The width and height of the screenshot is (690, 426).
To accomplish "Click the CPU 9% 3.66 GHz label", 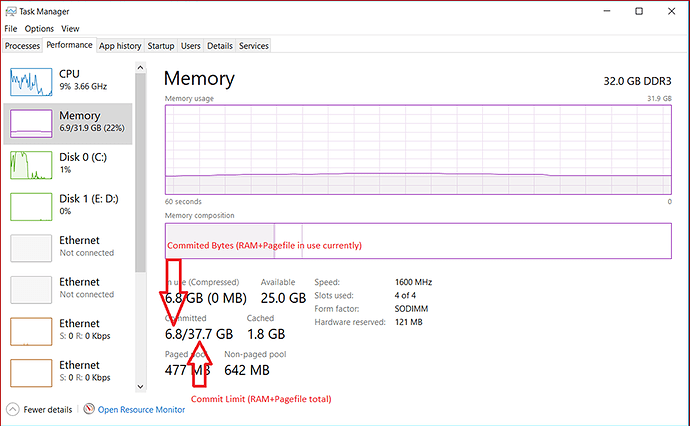I will 83,80.
